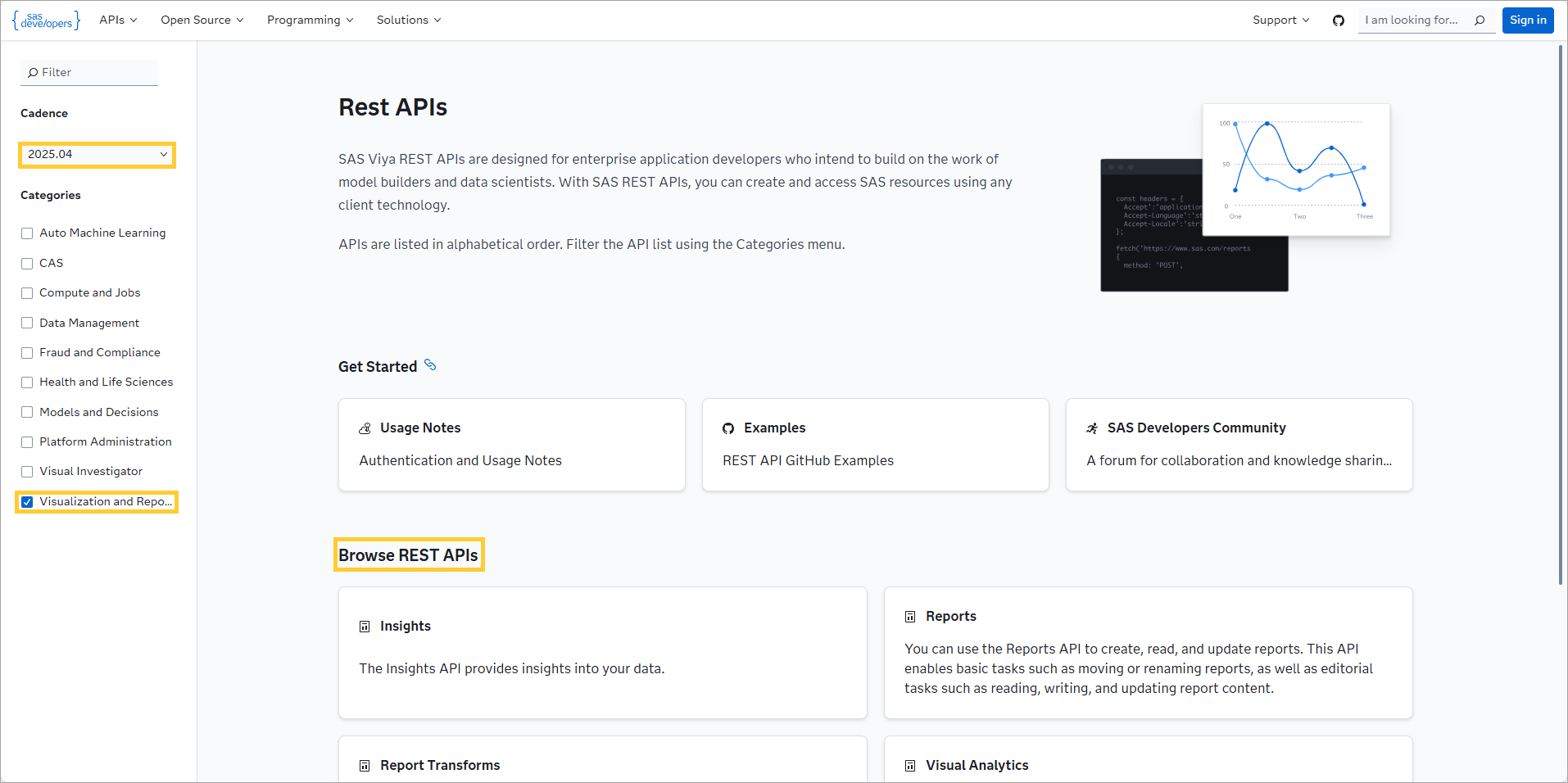
Task: Open the Reports API card
Action: coord(1147,652)
